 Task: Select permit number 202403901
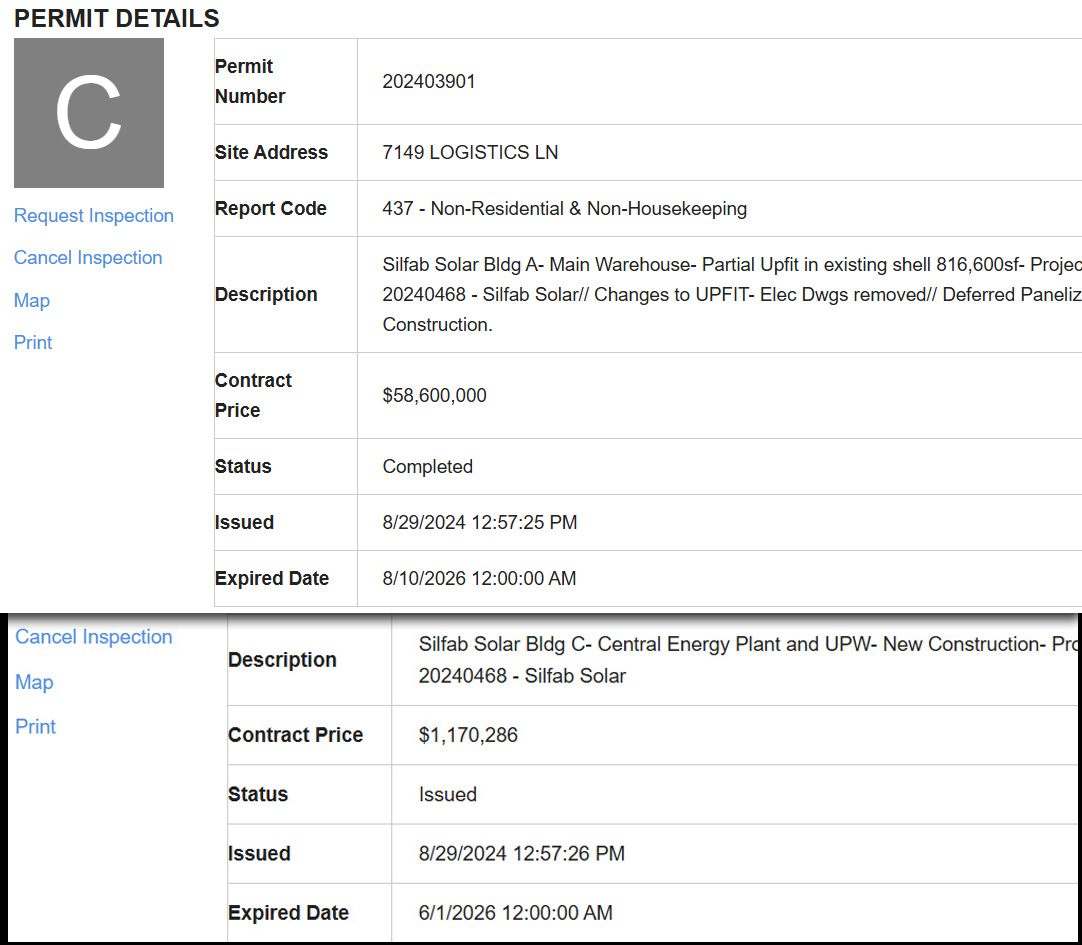429,82
